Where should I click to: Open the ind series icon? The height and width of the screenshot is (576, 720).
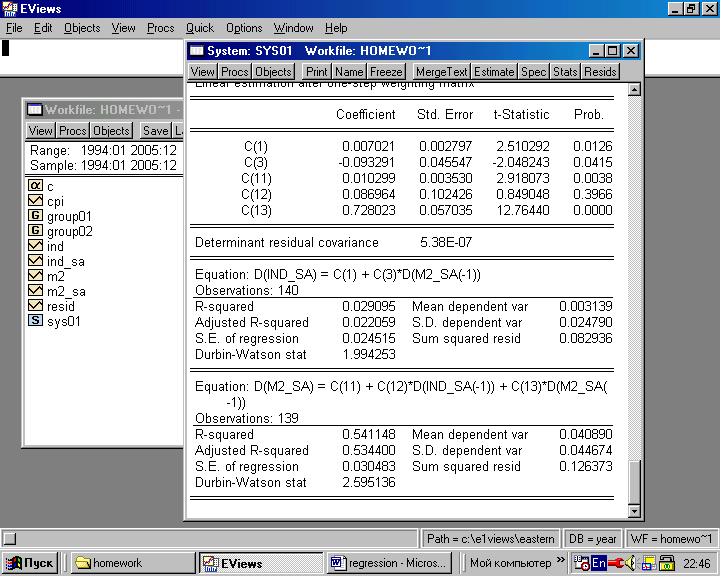(x=35, y=246)
